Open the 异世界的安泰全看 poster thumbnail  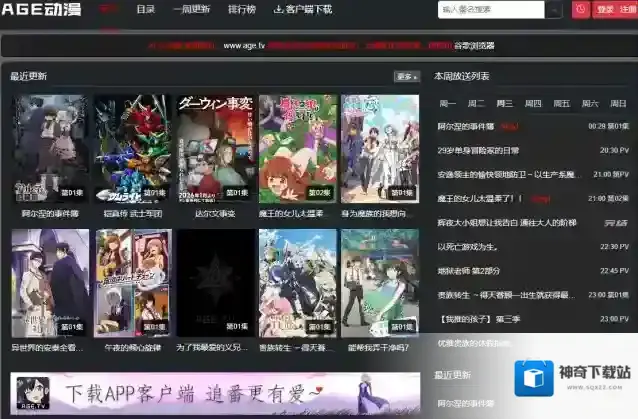pos(50,283)
